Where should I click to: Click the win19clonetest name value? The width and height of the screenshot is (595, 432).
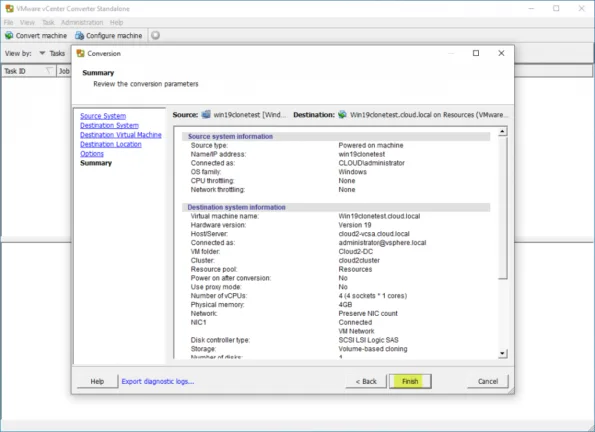(362, 154)
